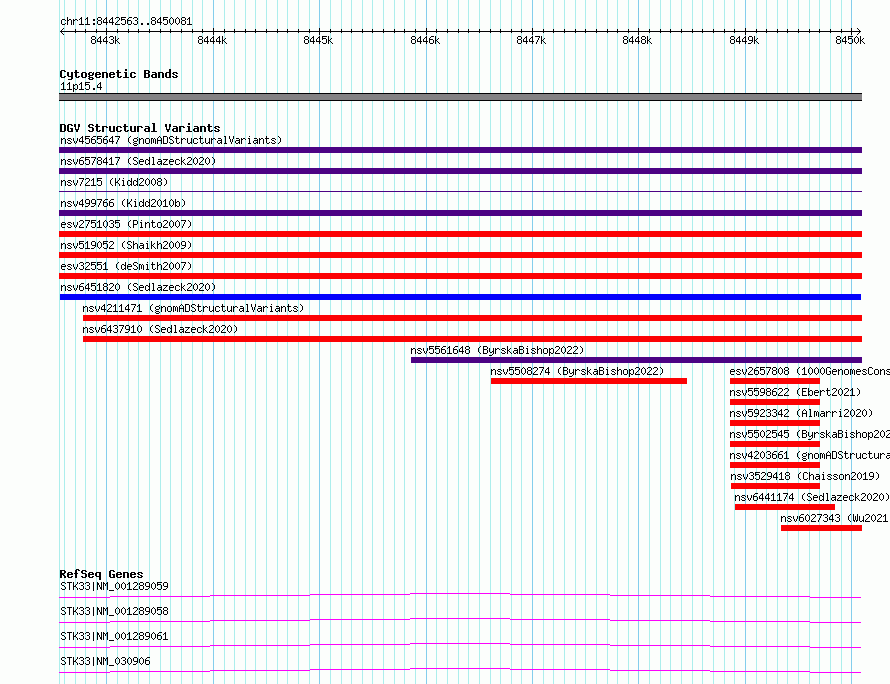
Task: Click the 8447k ruler position
Action: tap(531, 40)
